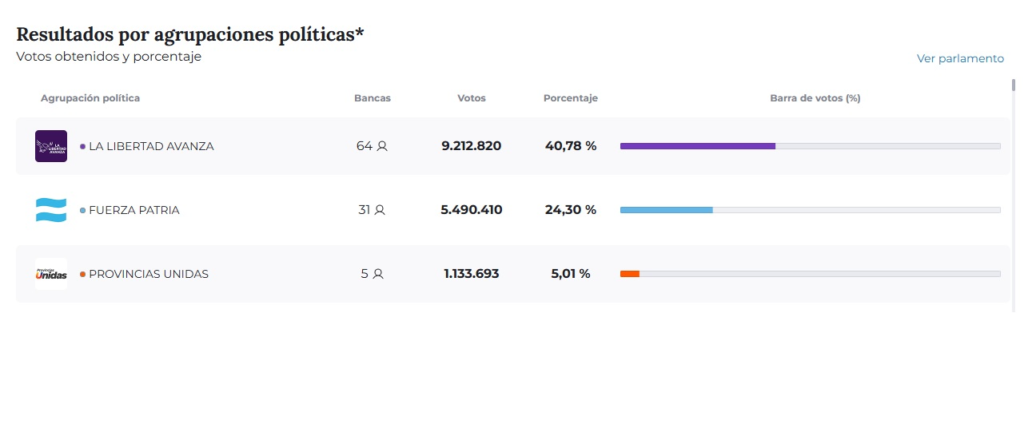This screenshot has width=1024, height=428.
Task: Click the Provincias Unidas party logo
Action: [x=51, y=274]
